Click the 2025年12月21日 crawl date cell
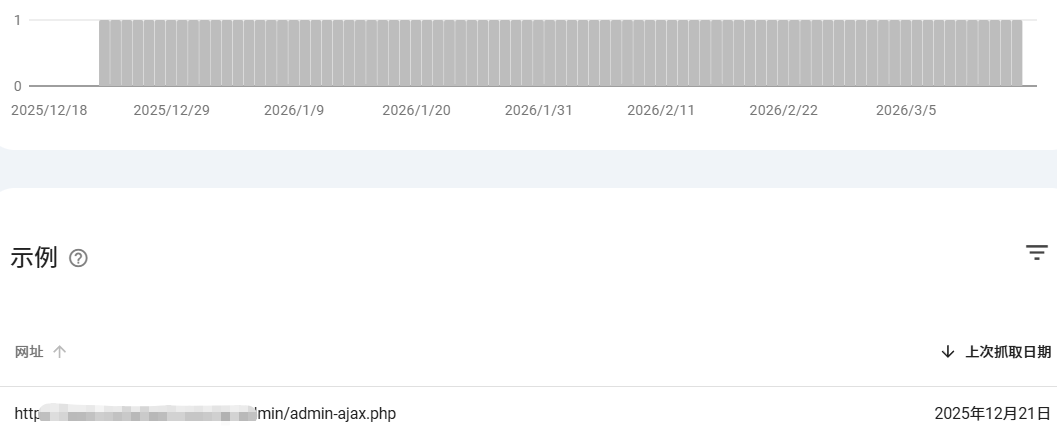This screenshot has height=439, width=1057. click(x=992, y=413)
